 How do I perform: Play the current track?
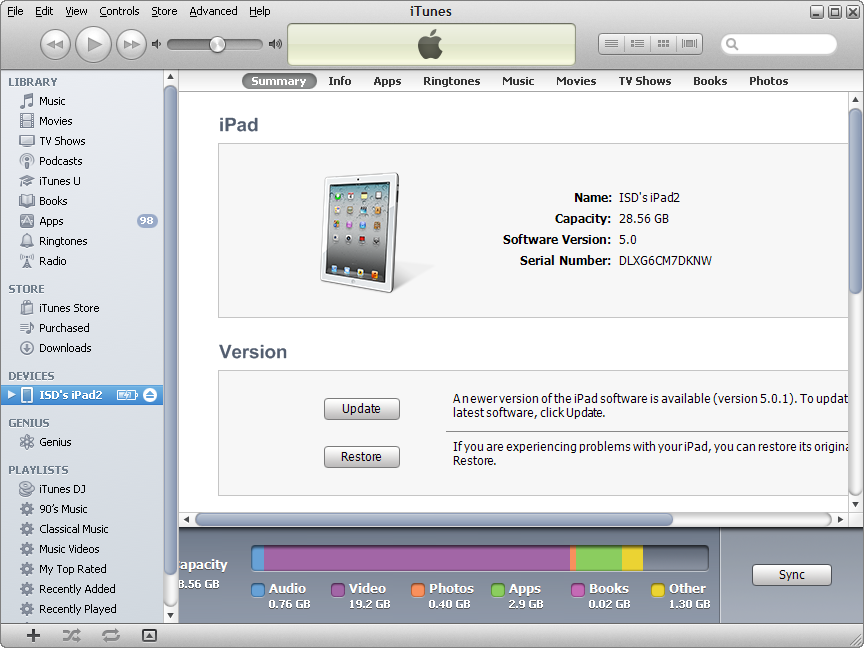pos(93,44)
